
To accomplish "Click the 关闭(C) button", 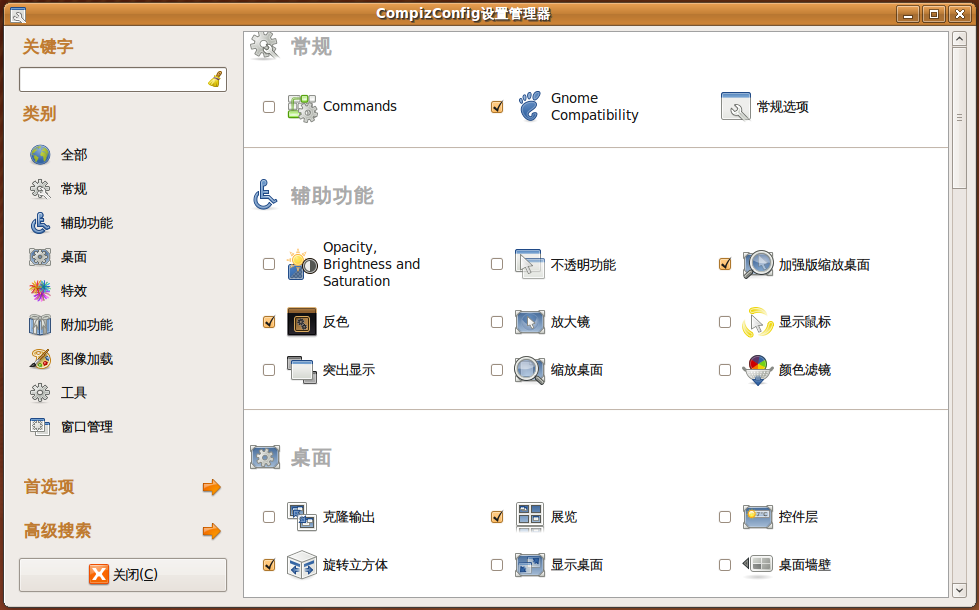I will pos(123,574).
